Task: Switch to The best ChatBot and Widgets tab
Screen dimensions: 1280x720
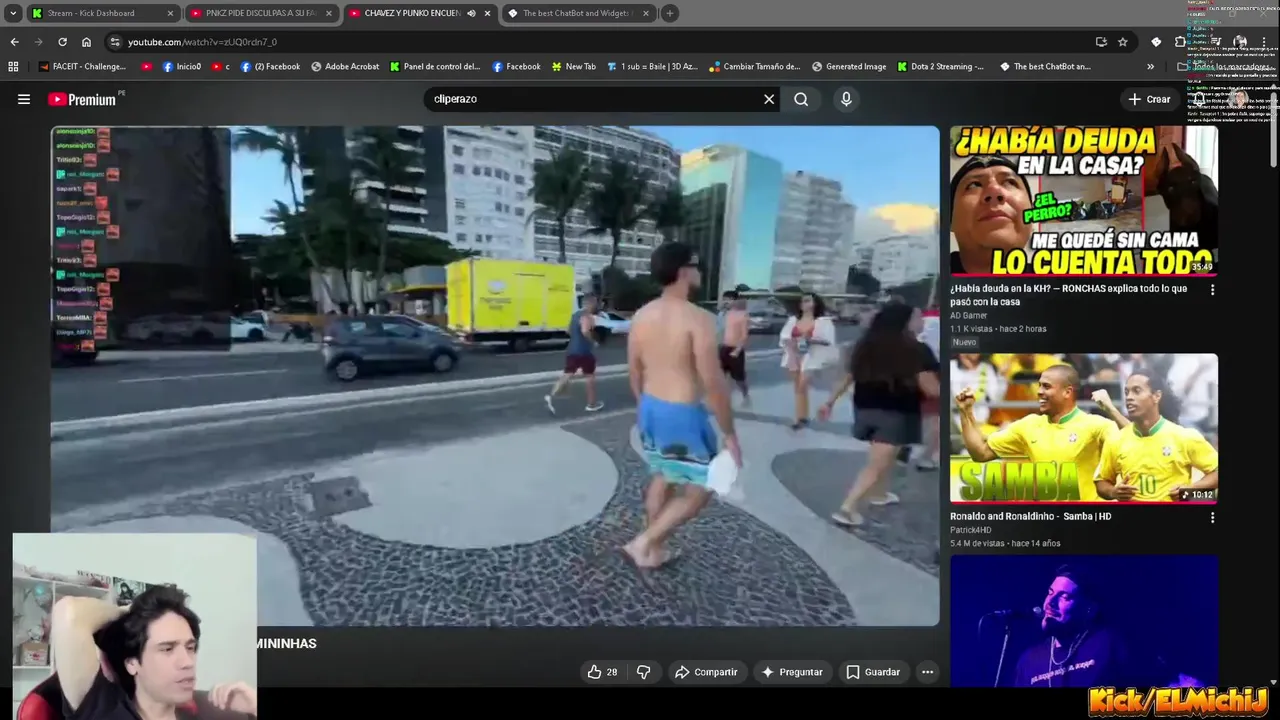Action: pos(578,13)
